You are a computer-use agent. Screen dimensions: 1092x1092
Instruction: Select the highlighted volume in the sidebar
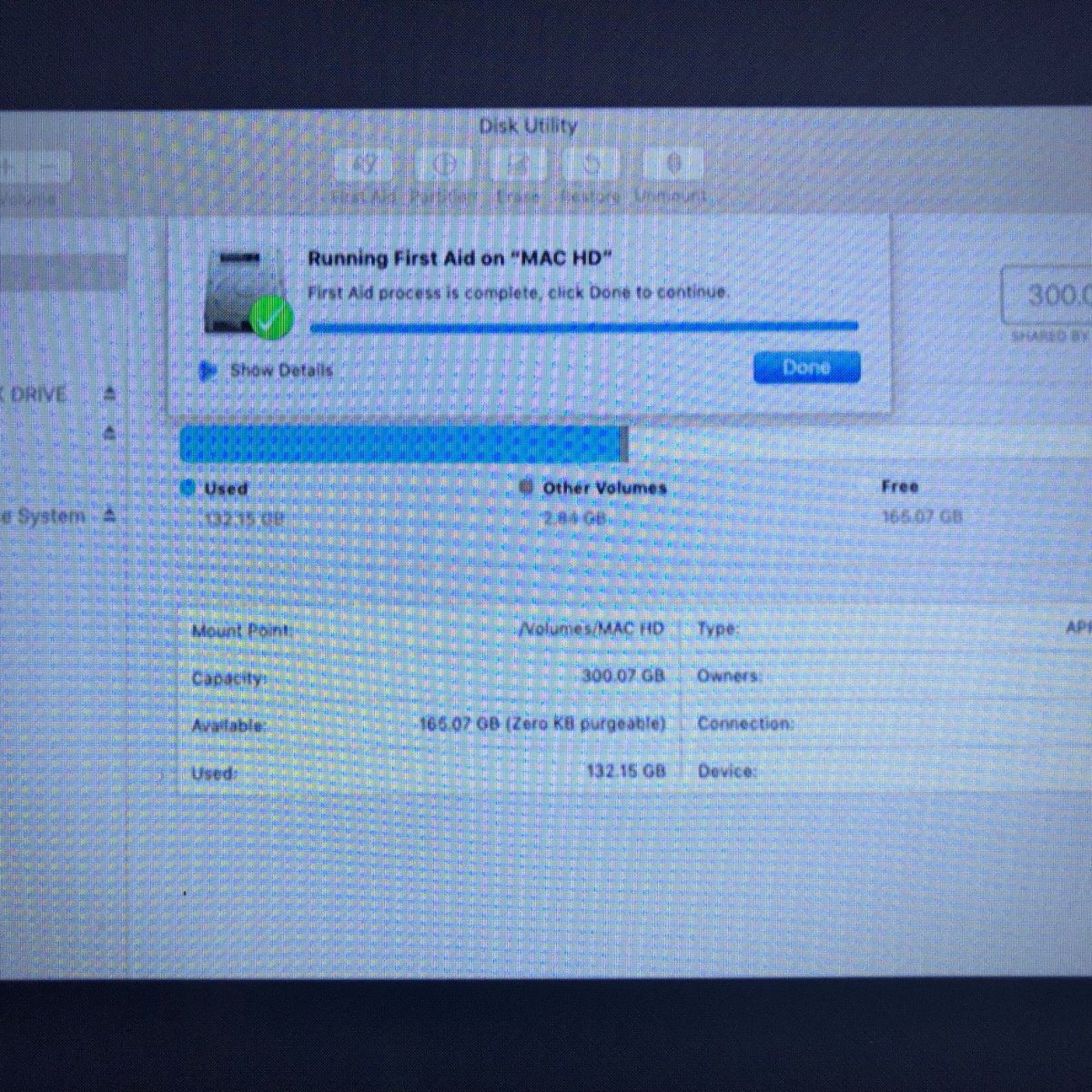tap(62, 273)
